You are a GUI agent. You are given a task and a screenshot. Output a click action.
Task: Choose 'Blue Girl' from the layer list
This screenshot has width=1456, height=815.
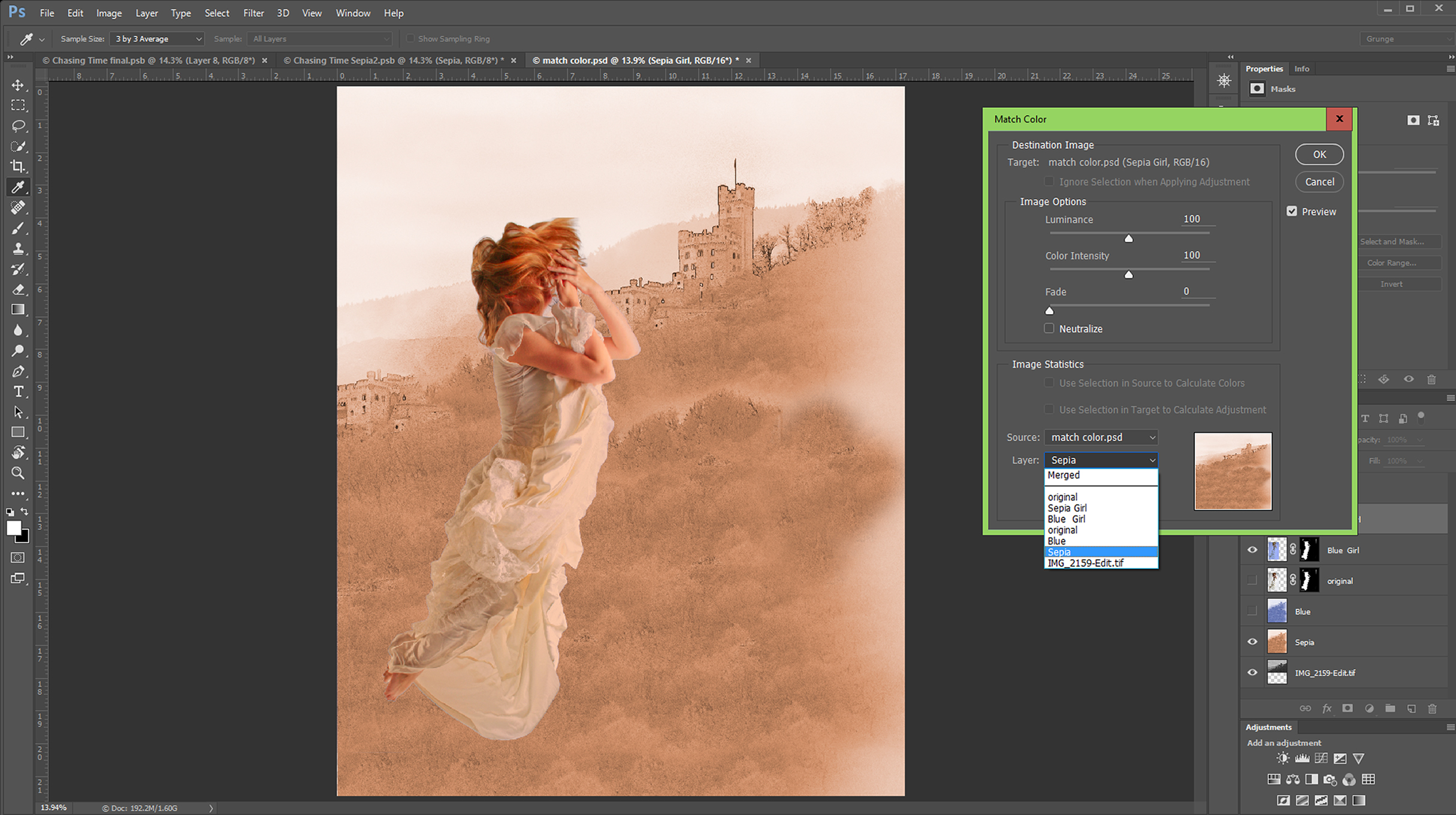1066,519
